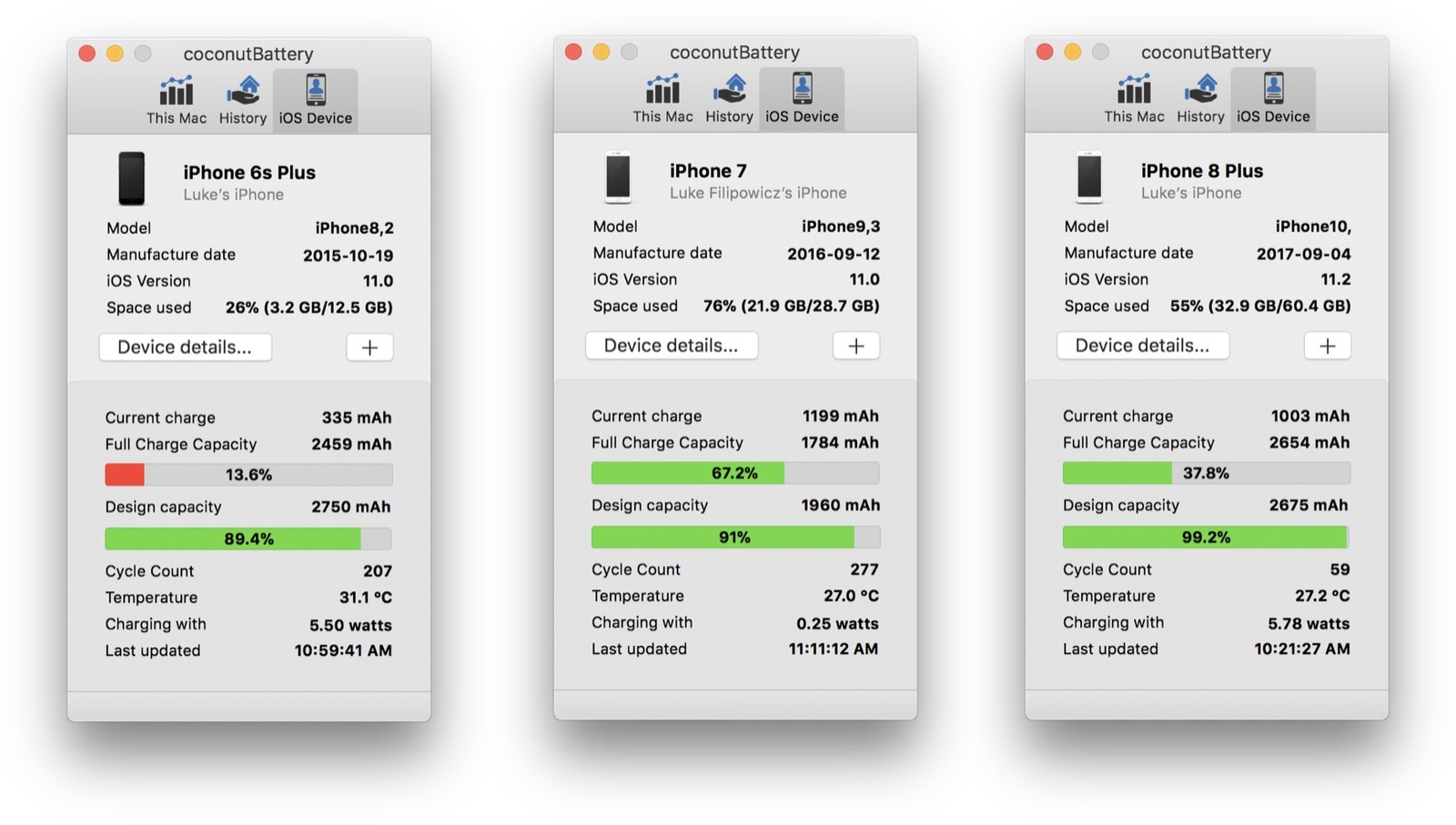
Task: Click the 99.2% design capacity bar
Action: tap(1206, 538)
